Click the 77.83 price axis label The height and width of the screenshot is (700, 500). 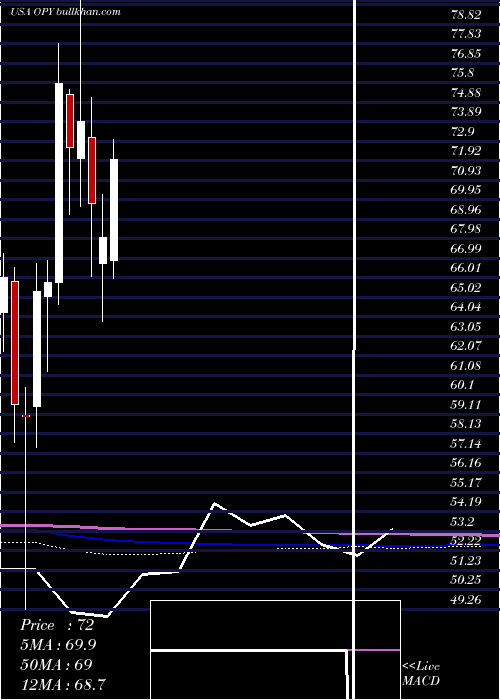[x=466, y=34]
